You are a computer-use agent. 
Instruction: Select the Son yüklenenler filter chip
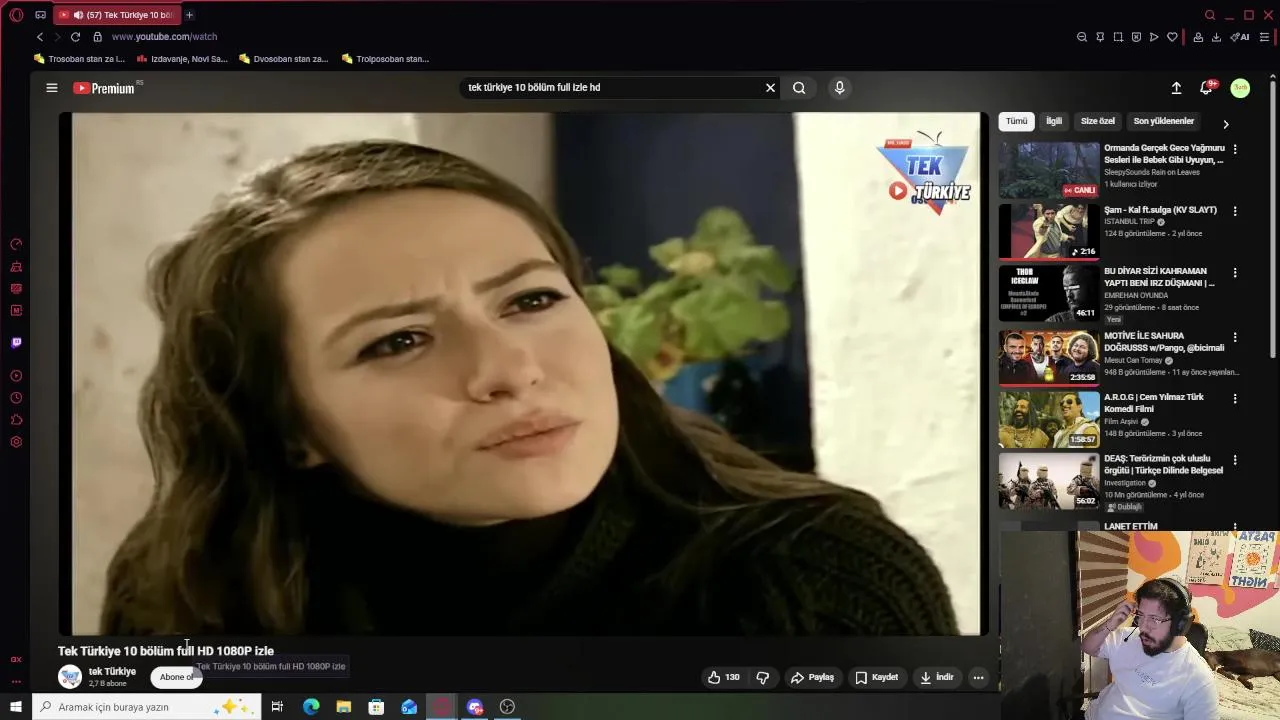(1163, 121)
